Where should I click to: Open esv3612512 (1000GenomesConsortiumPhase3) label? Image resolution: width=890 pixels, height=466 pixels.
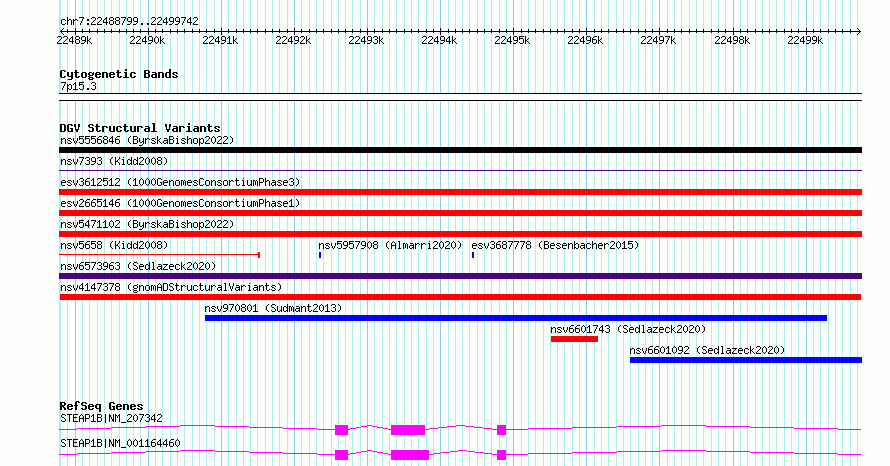coord(180,182)
